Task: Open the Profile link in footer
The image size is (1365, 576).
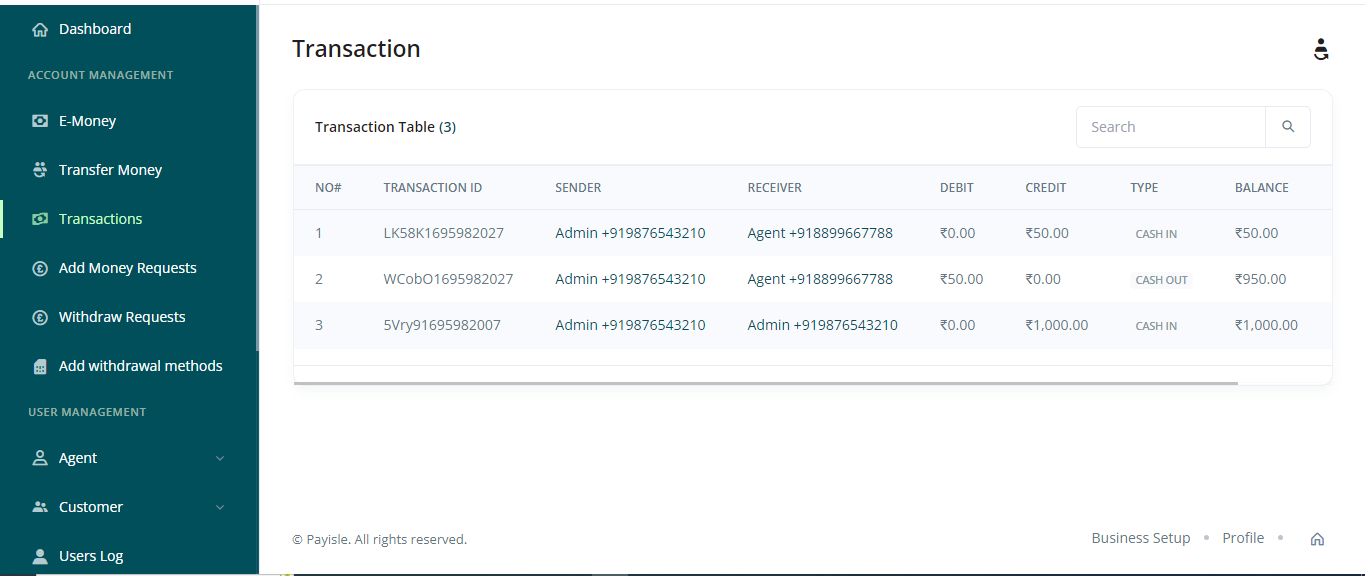Action: coord(1242,538)
